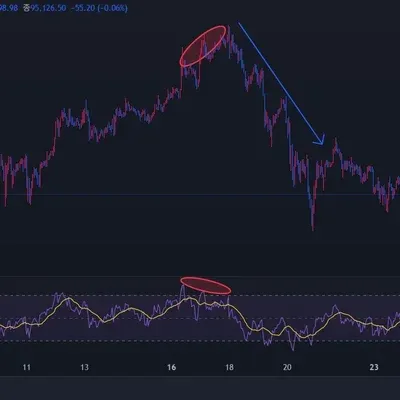
Task: Click the price change value -55.20 (-0.06%)
Action: pos(99,8)
